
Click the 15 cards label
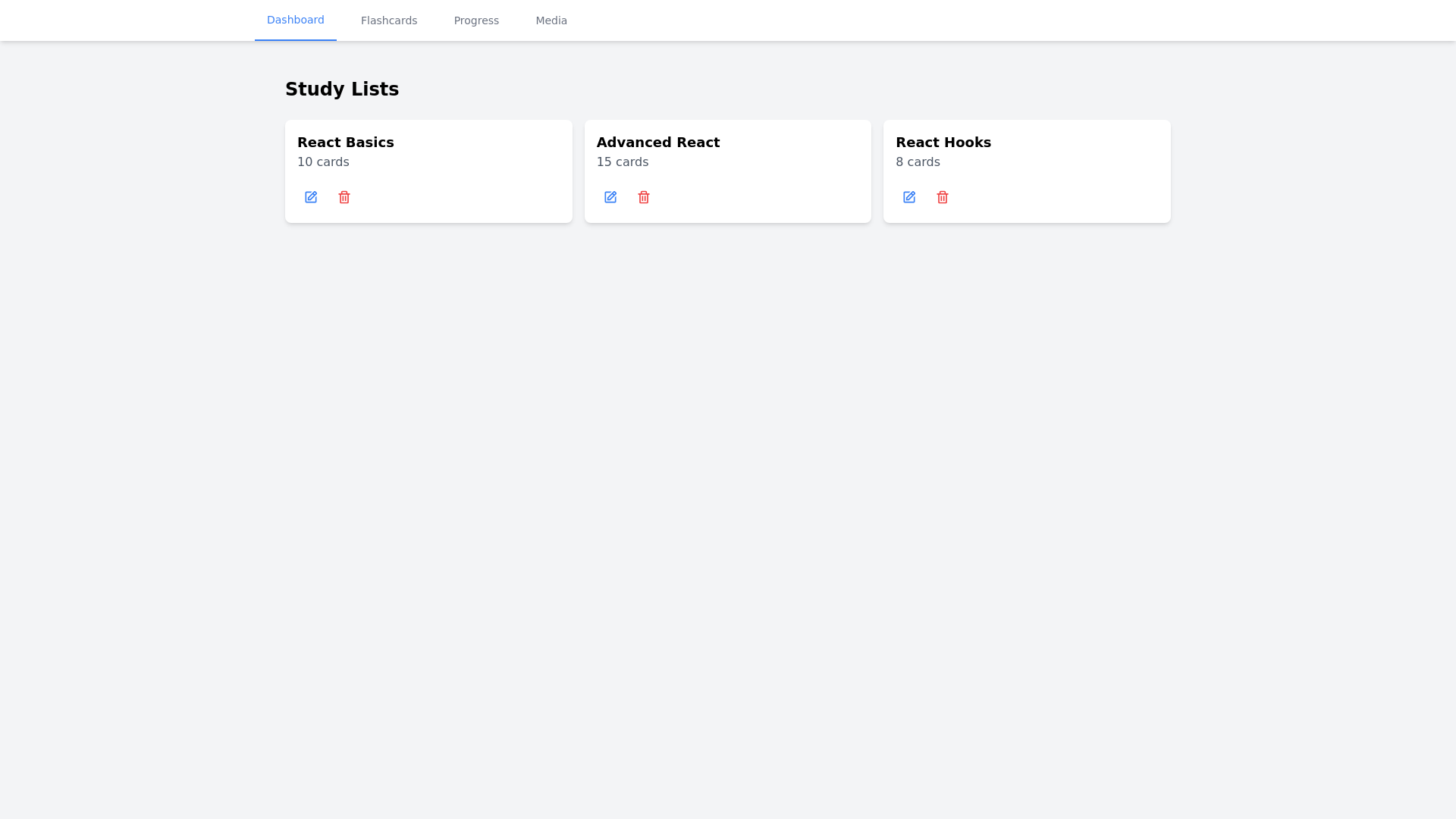623,162
